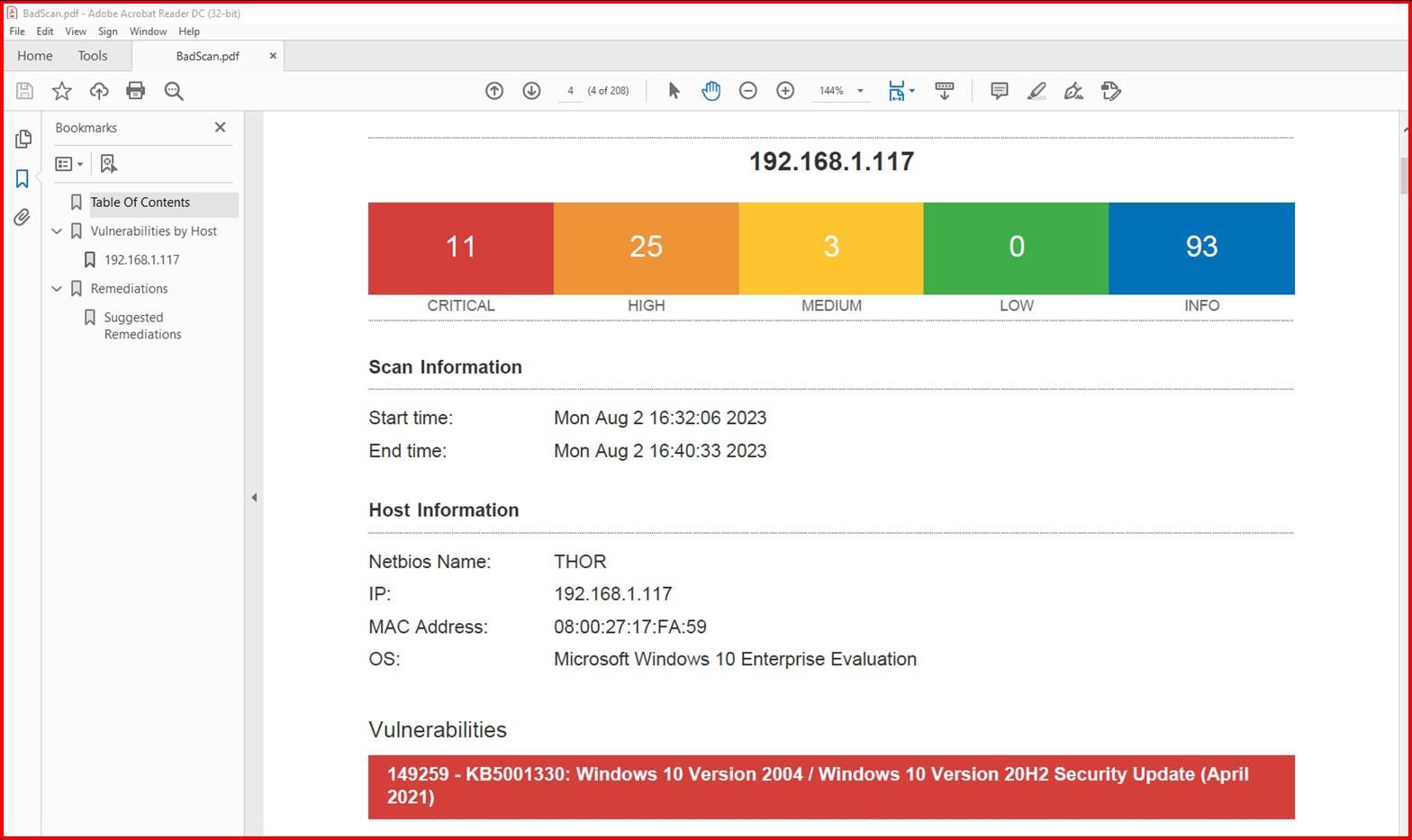Image resolution: width=1412 pixels, height=840 pixels.
Task: Close the BadScan.pdf tab
Action: (273, 56)
